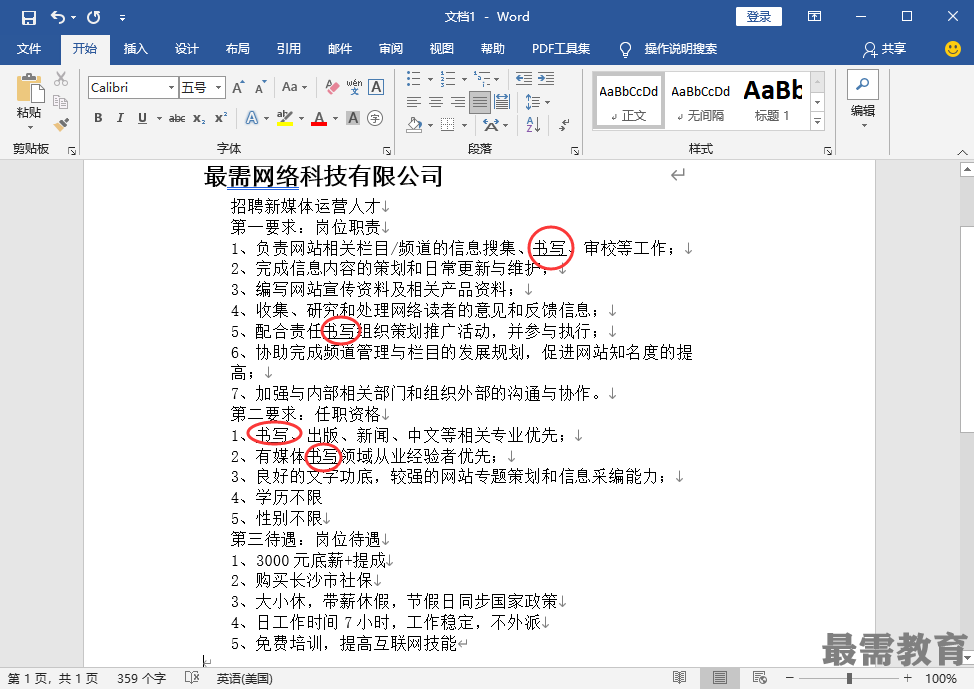The width and height of the screenshot is (974, 689).
Task: Clear all formatting with the eraser icon
Action: tap(332, 88)
